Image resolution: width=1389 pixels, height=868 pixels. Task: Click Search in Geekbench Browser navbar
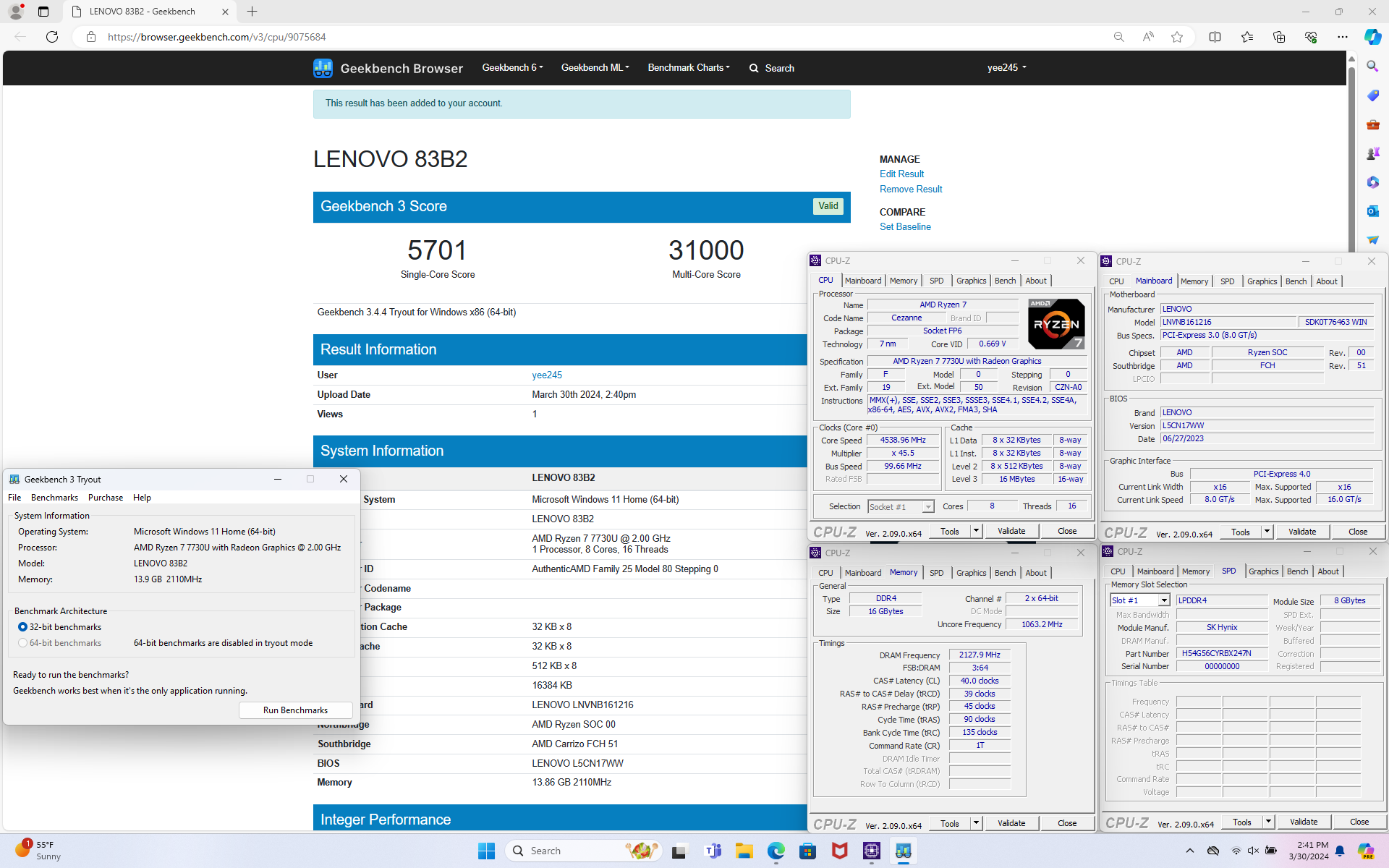(772, 68)
